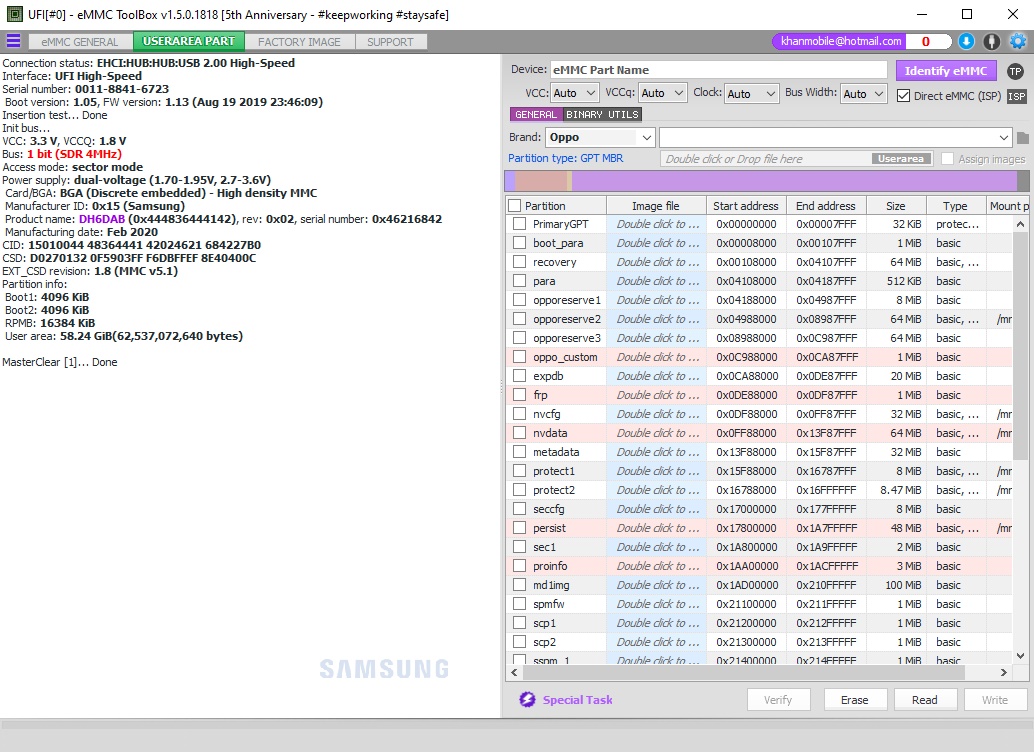Open the Clock dropdown
The width and height of the screenshot is (1034, 752).
click(752, 94)
